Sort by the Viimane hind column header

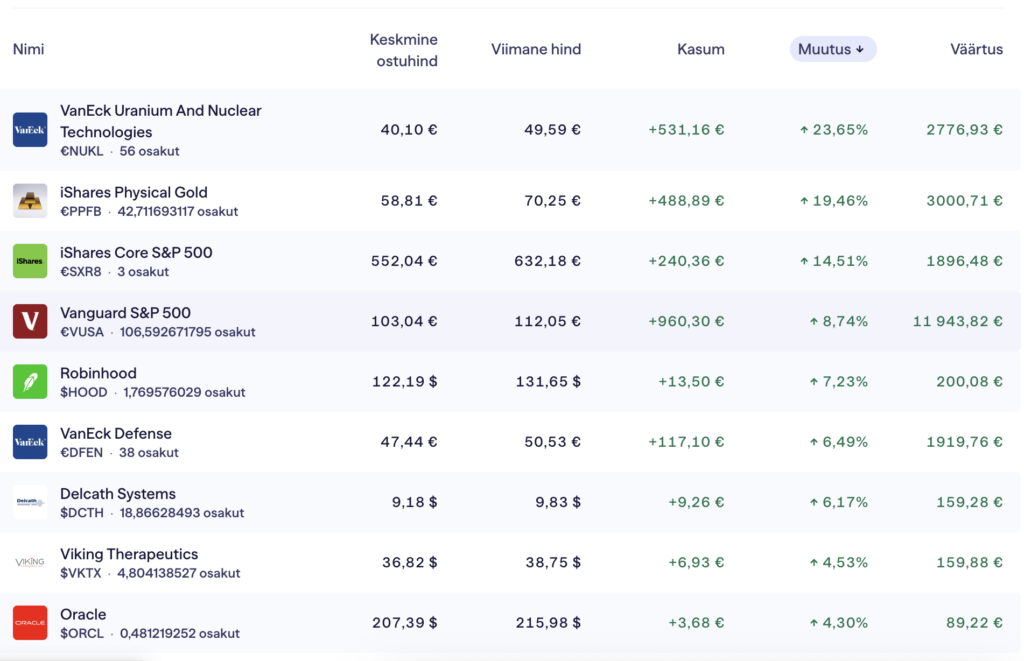click(x=536, y=49)
